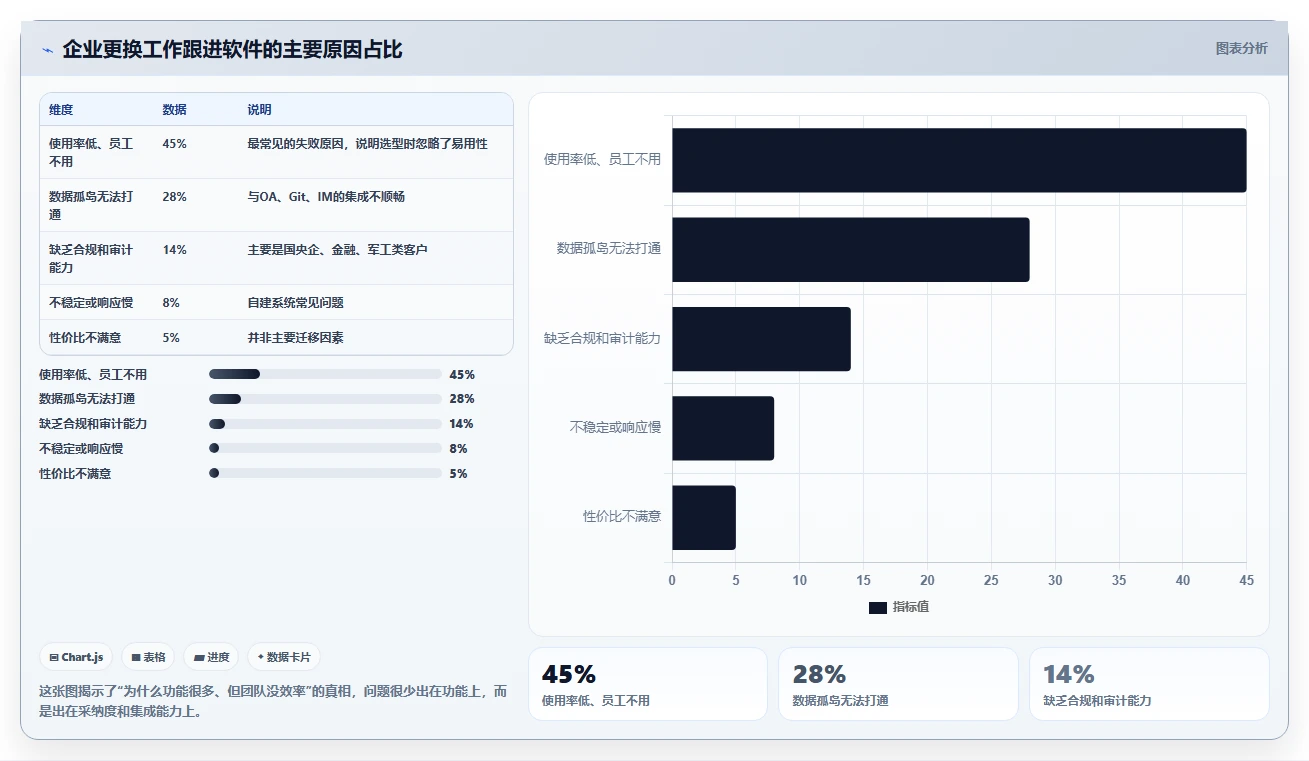
Task: Click the 不稳定或响应慢 chart bar
Action: 723,428
